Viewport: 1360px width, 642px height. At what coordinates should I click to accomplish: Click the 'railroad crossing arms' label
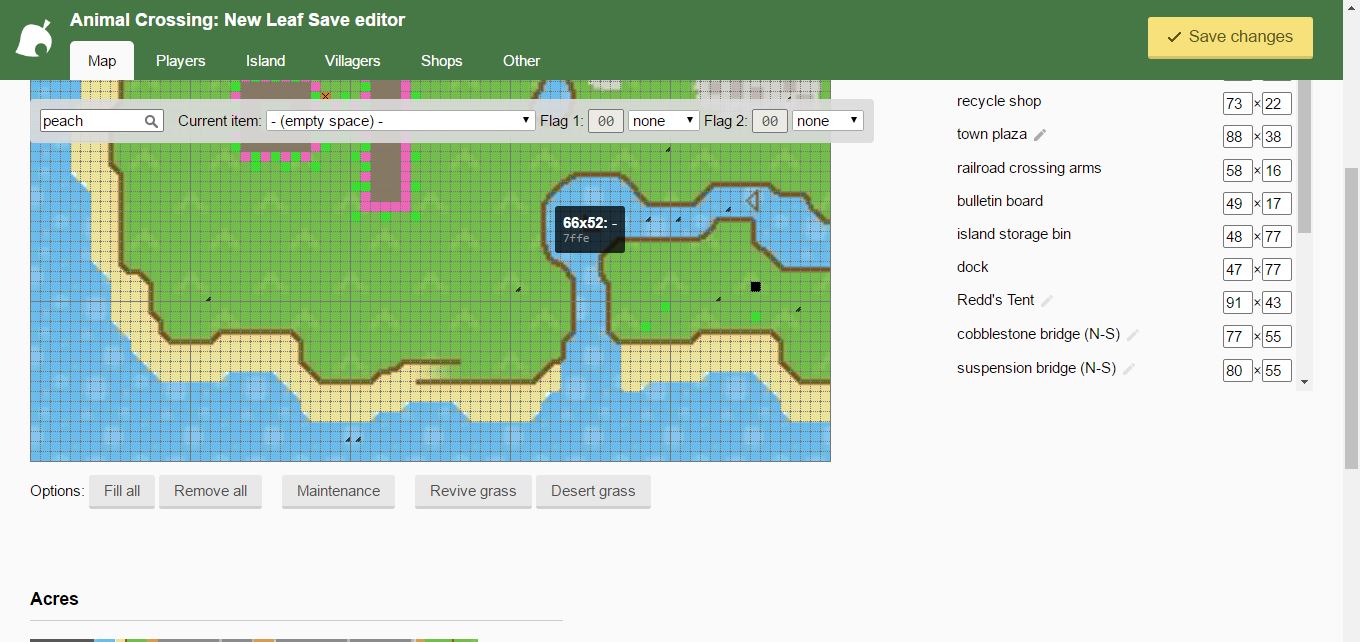click(x=1029, y=168)
